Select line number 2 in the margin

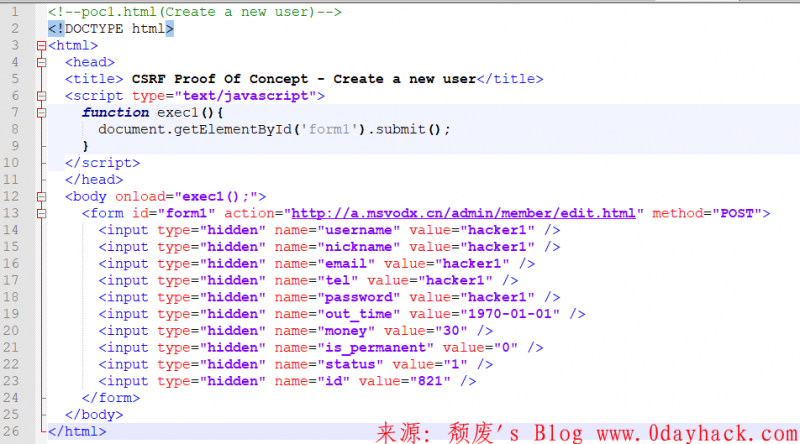coord(15,29)
